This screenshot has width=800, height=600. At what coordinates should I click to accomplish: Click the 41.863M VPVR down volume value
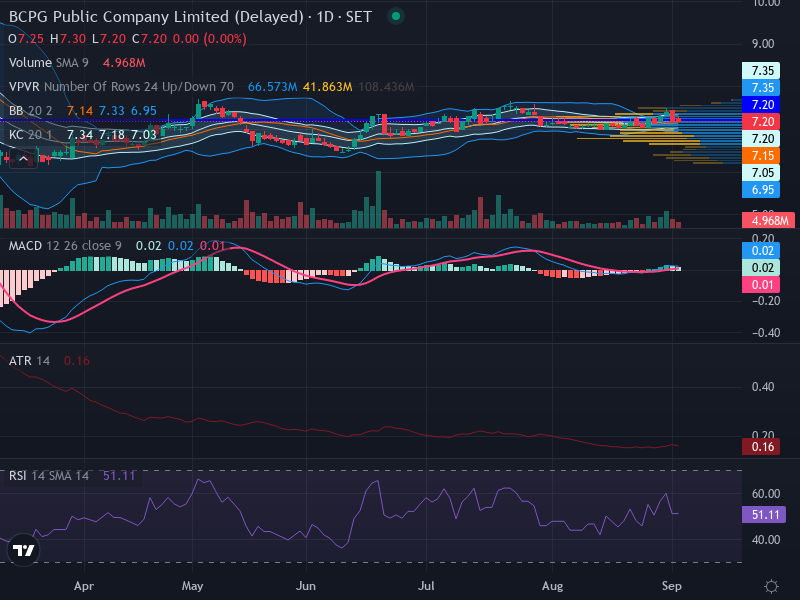[328, 87]
